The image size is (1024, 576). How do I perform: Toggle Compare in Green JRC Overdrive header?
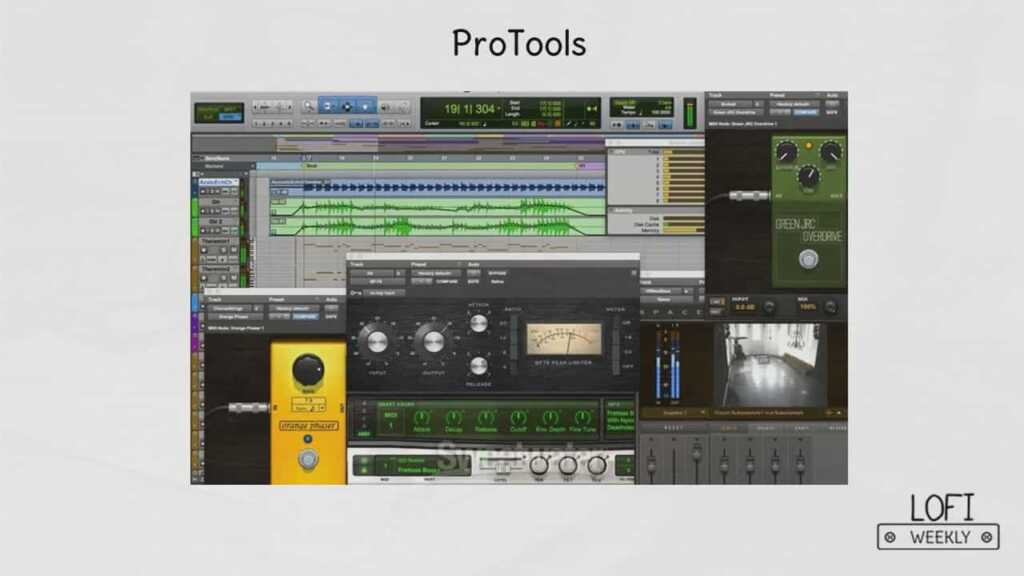(803, 113)
